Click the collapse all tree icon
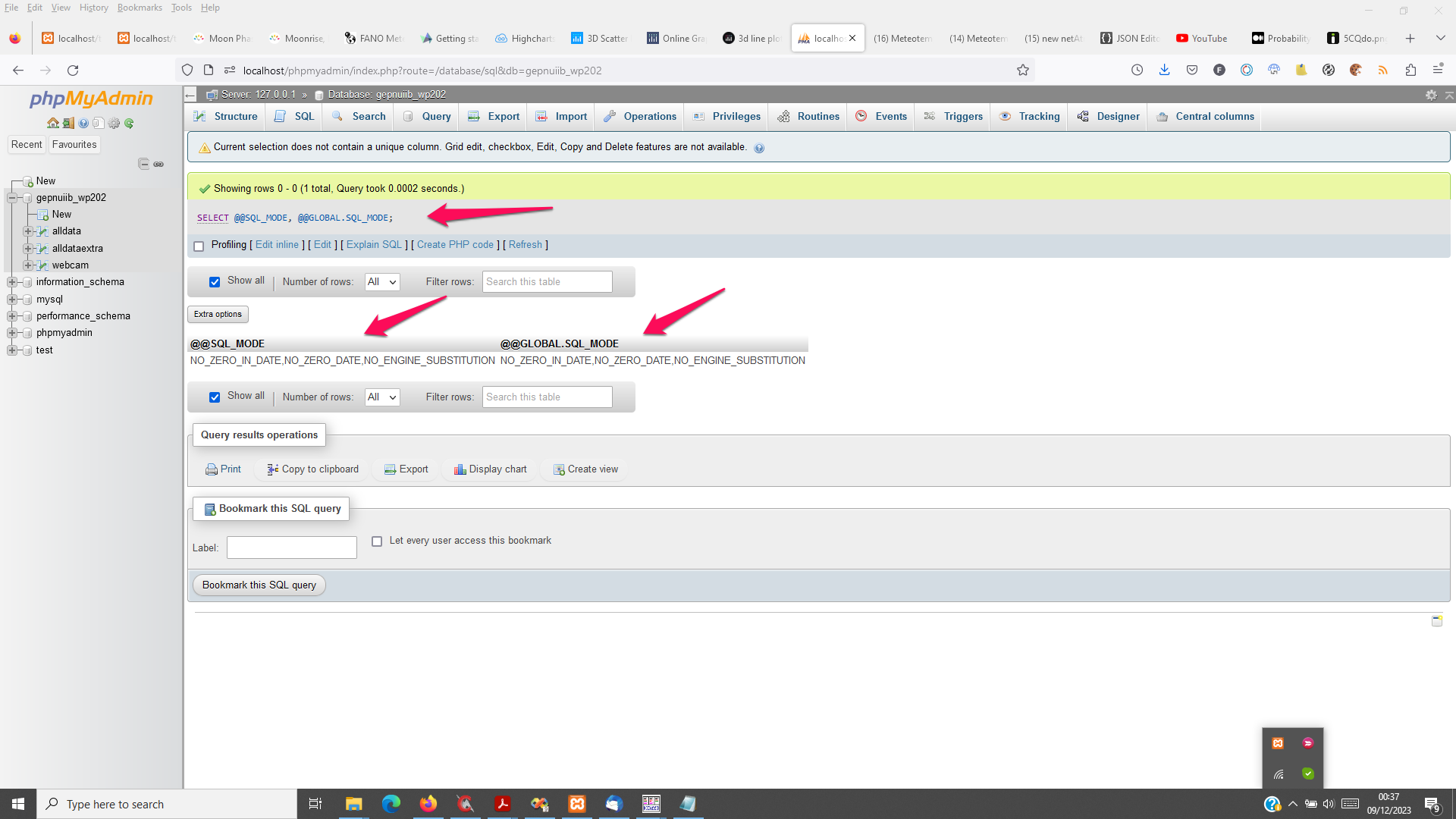 click(143, 164)
